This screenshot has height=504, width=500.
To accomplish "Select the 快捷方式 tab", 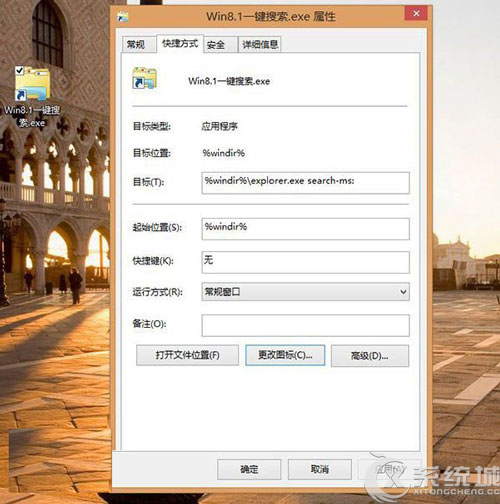I will (180, 43).
